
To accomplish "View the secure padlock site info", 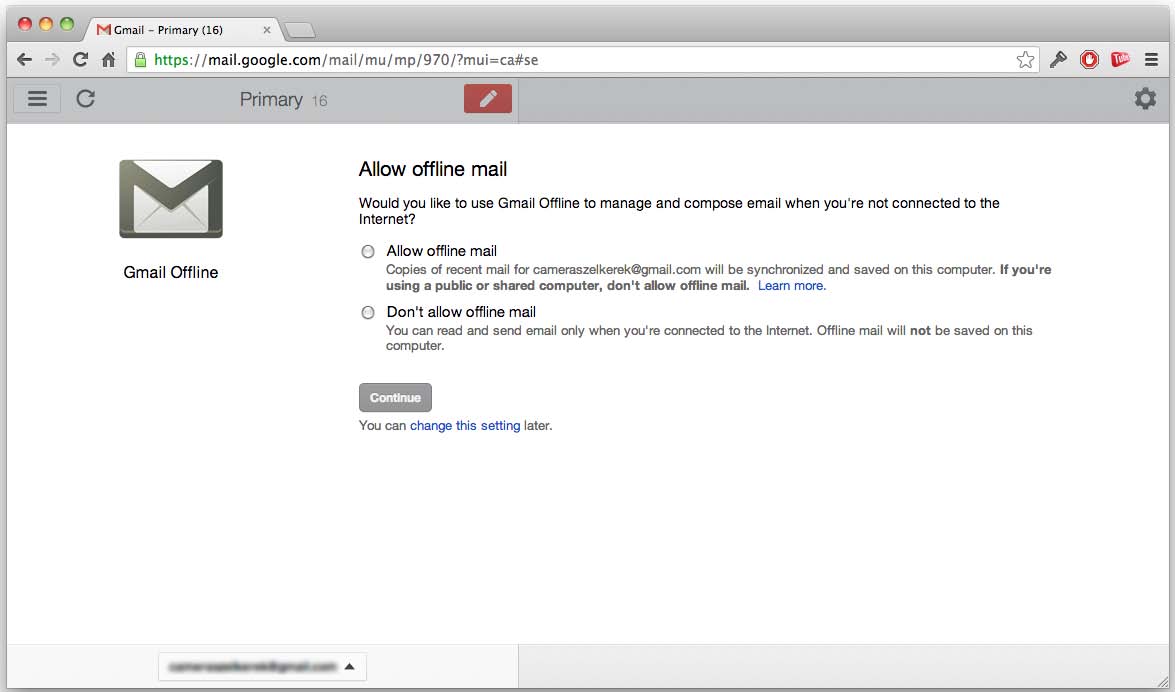I will 140,60.
